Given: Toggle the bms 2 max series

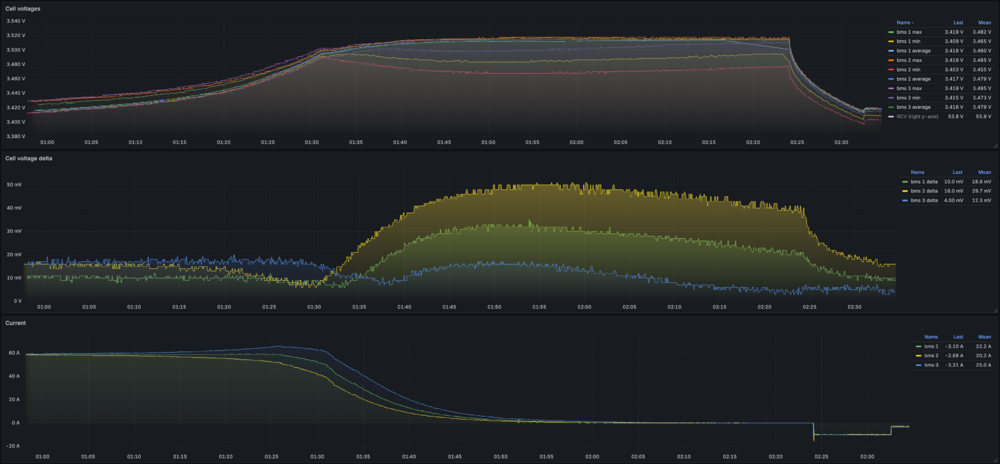Looking at the screenshot, I should (909, 60).
